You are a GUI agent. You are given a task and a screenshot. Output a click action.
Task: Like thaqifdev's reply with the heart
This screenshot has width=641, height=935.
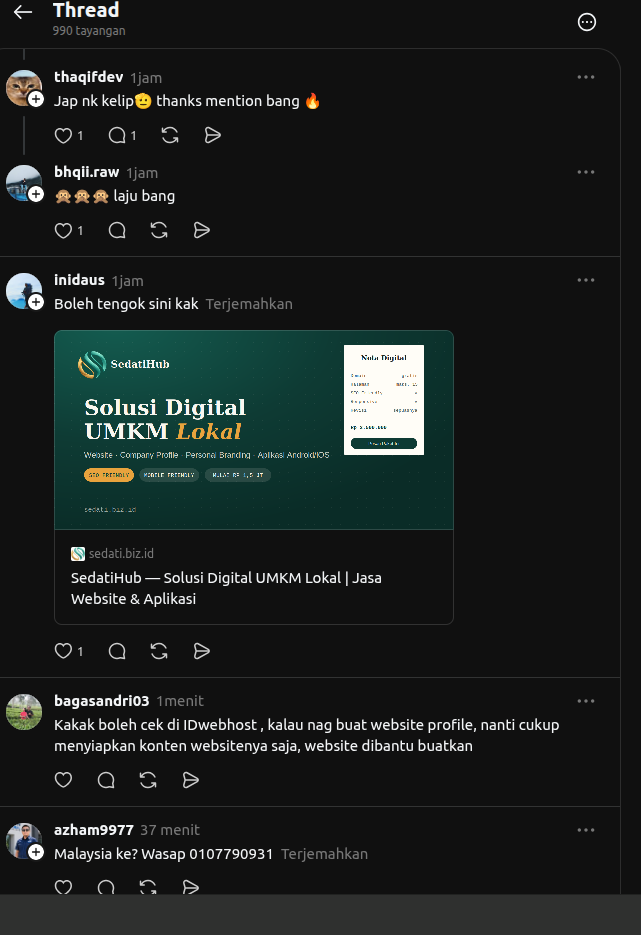pos(63,135)
